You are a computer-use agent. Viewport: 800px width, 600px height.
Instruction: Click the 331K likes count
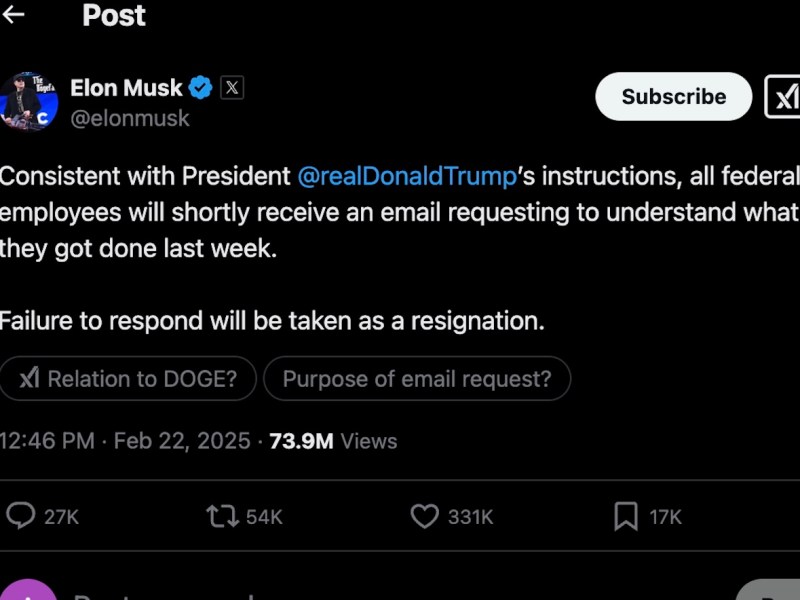click(470, 517)
